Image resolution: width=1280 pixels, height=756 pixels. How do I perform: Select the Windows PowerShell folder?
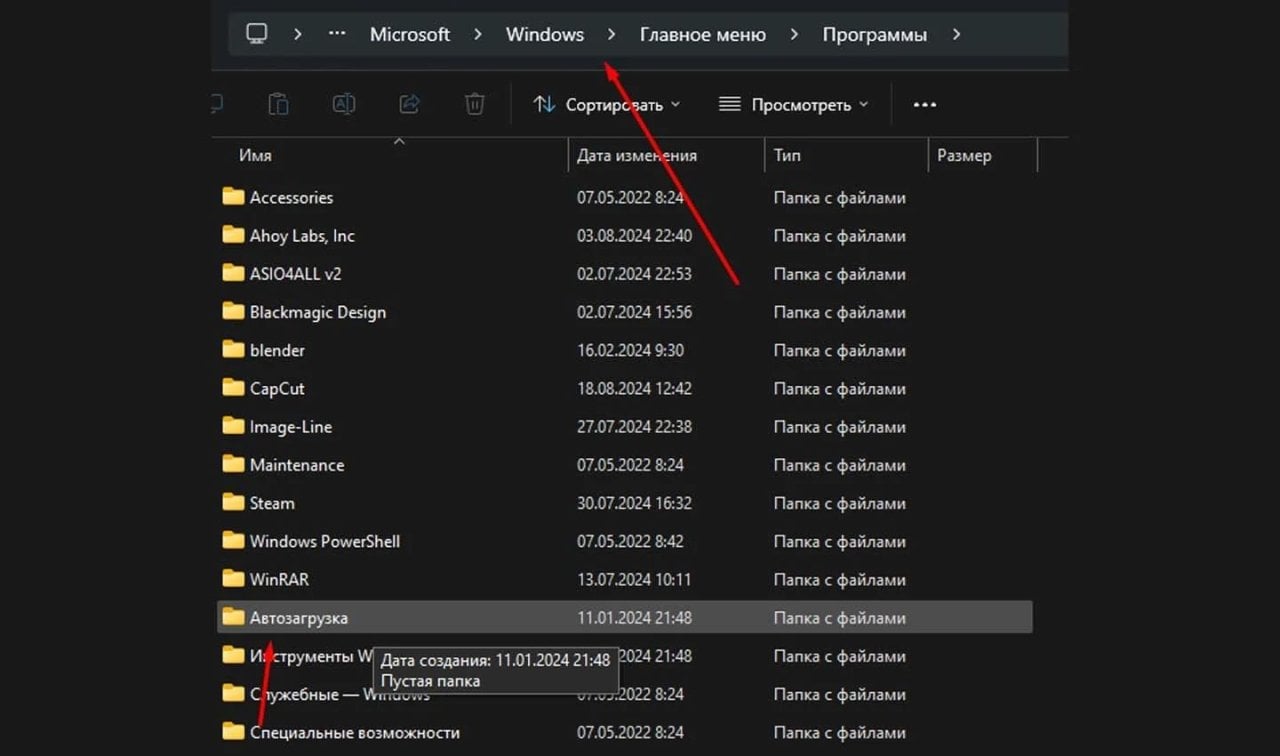[x=324, y=541]
